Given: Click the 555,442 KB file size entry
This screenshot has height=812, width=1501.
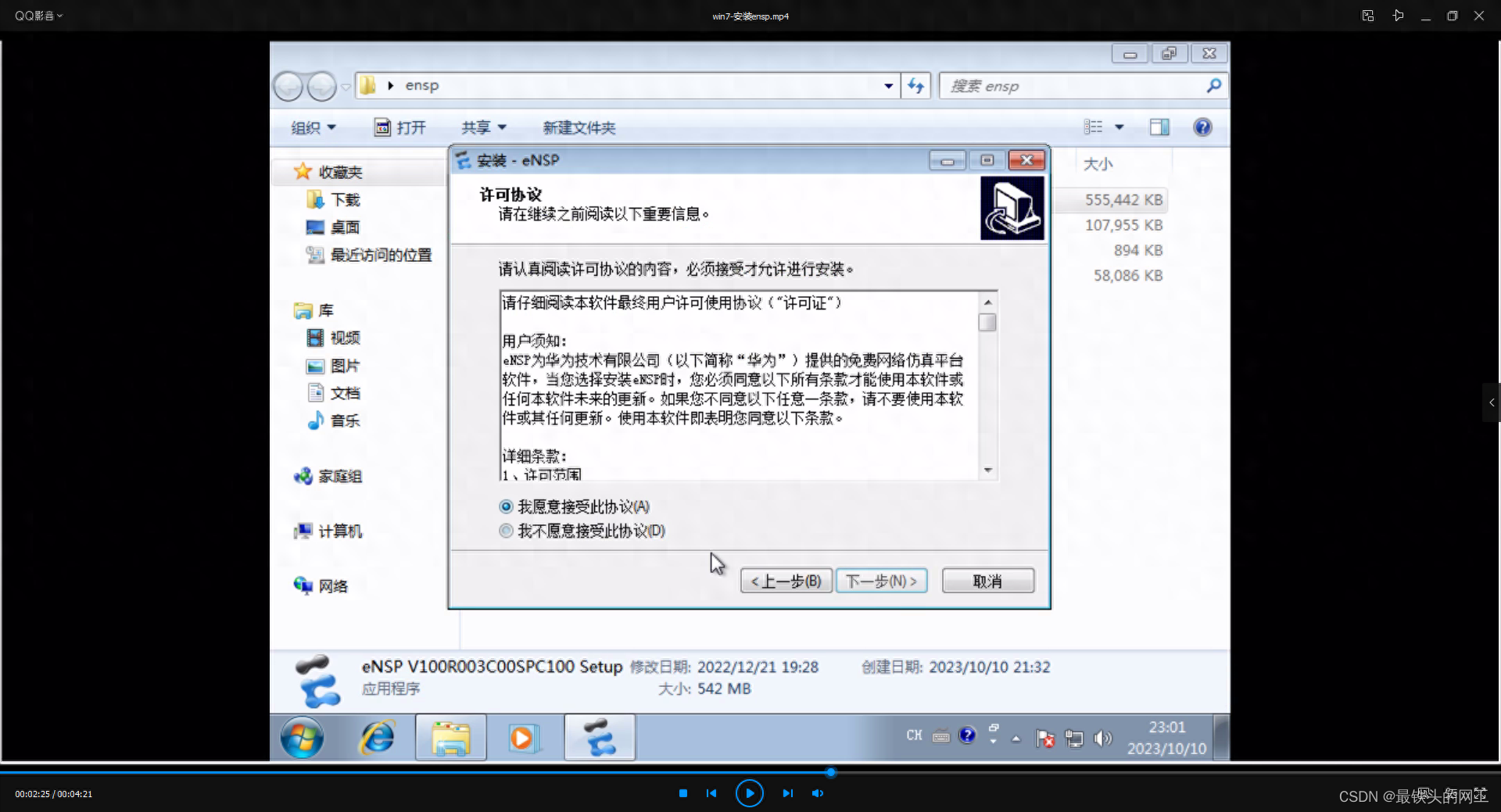Looking at the screenshot, I should point(1123,200).
